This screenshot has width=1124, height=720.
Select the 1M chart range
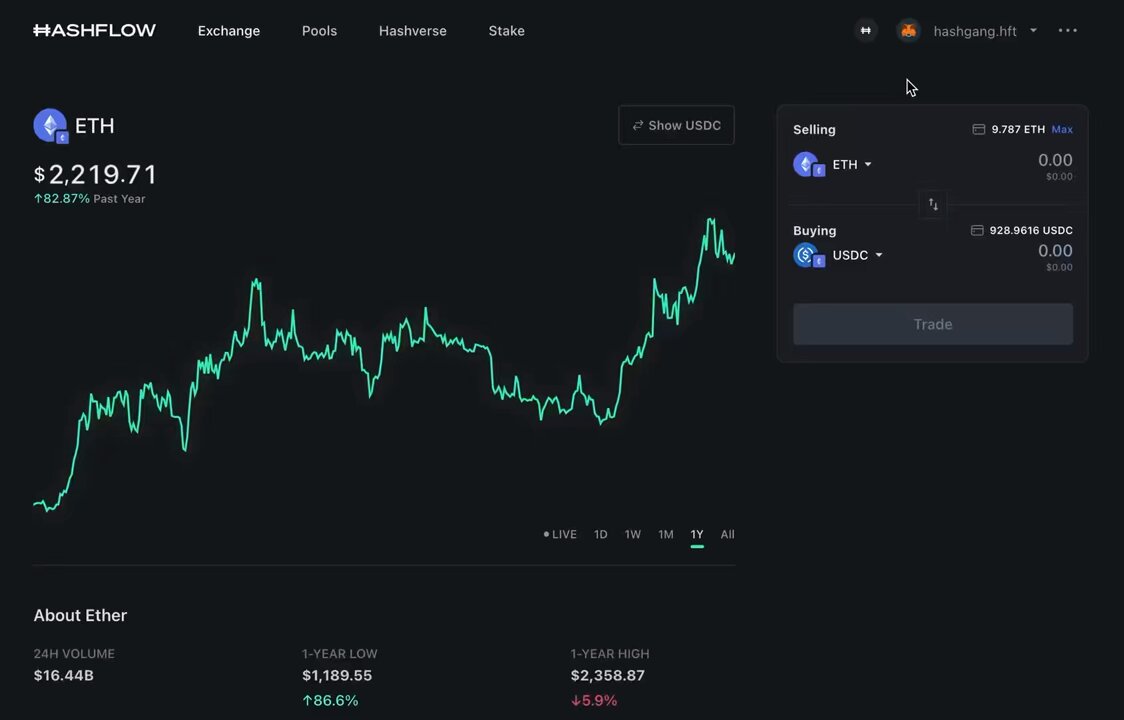pos(666,534)
